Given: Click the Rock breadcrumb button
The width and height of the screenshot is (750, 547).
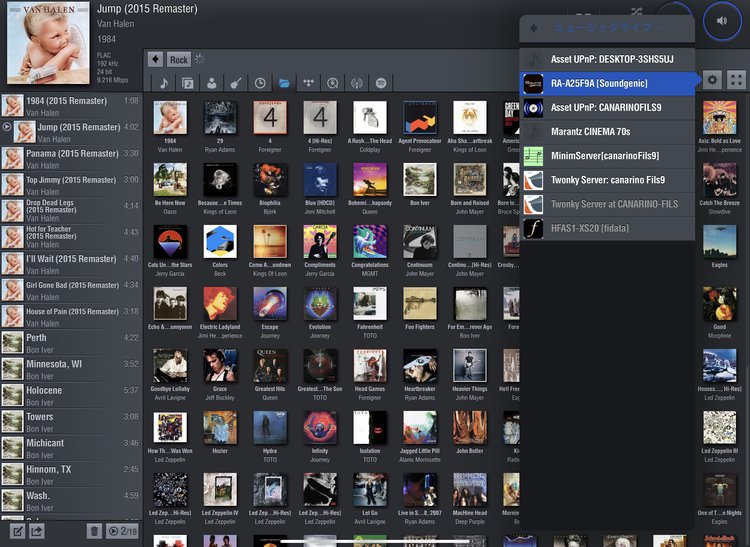Looking at the screenshot, I should (179, 60).
